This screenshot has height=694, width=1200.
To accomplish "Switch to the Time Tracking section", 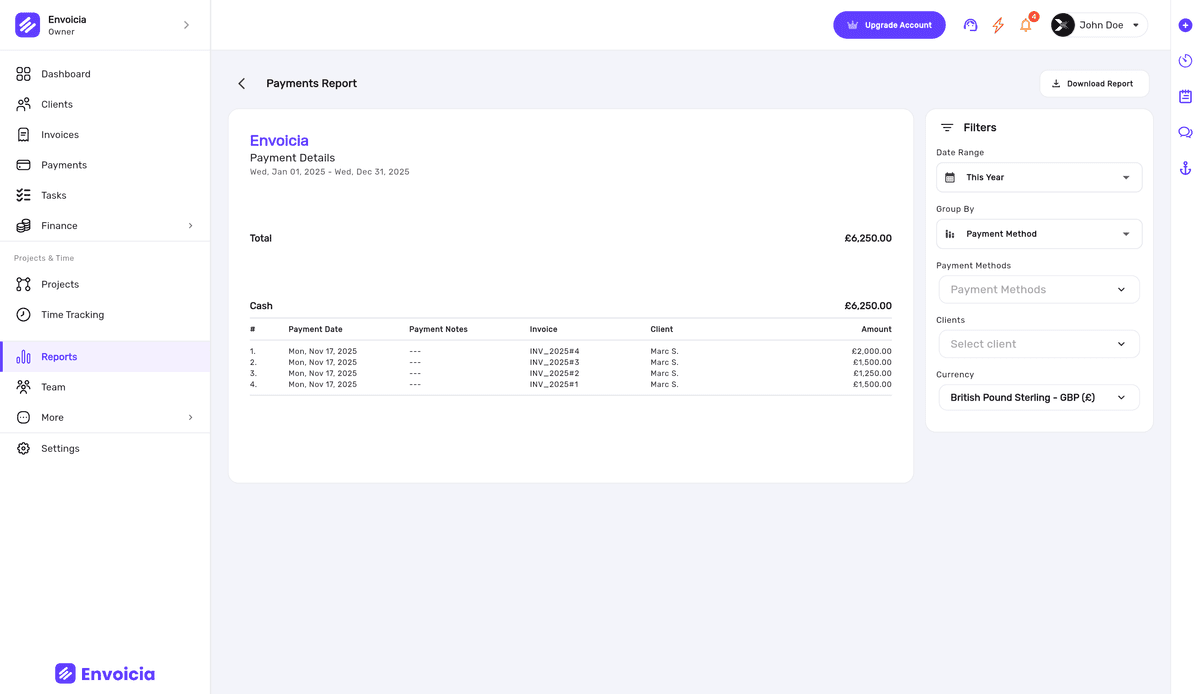I will click(x=73, y=314).
